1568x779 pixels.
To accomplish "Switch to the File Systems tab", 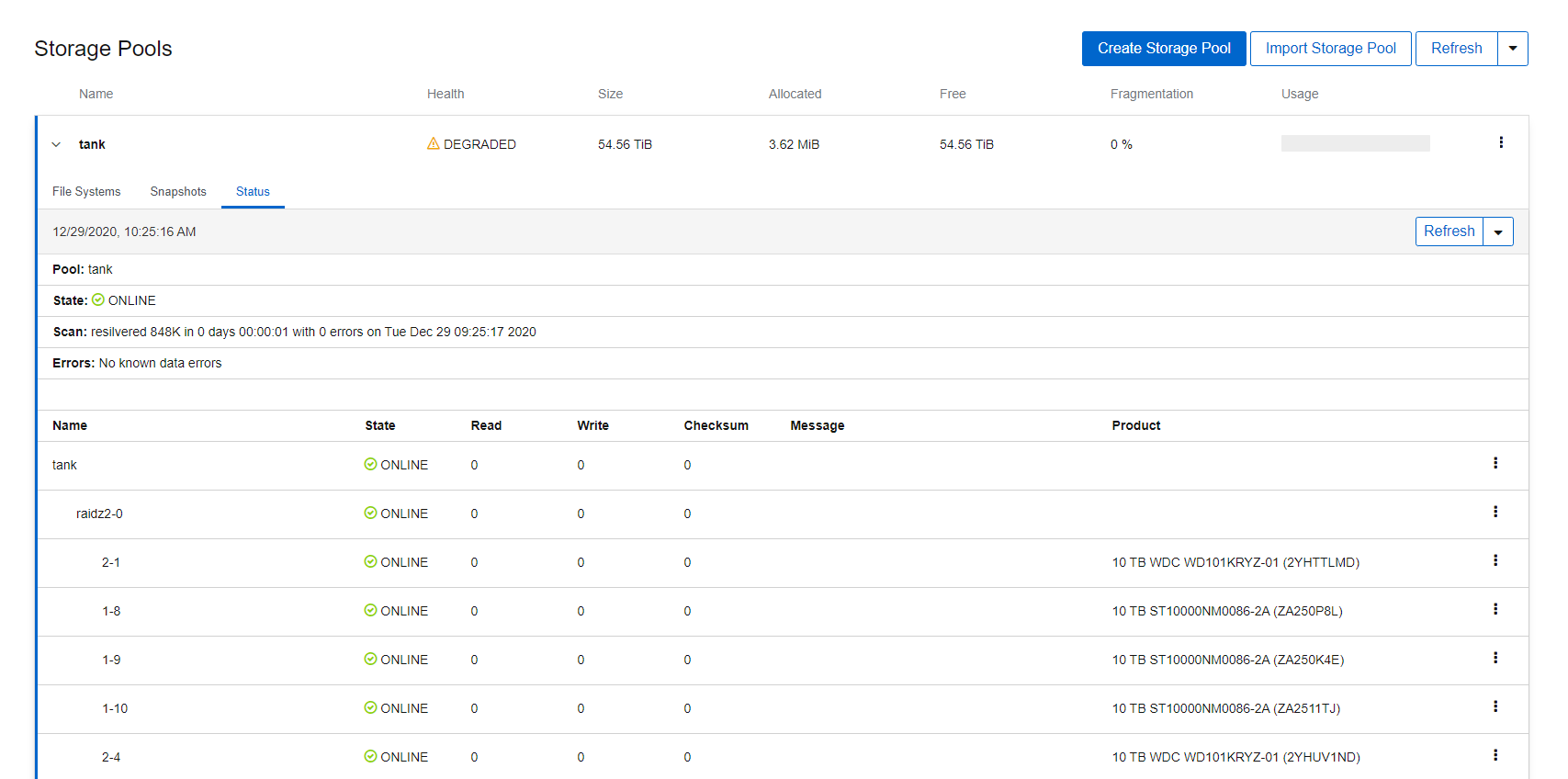I will click(x=86, y=191).
